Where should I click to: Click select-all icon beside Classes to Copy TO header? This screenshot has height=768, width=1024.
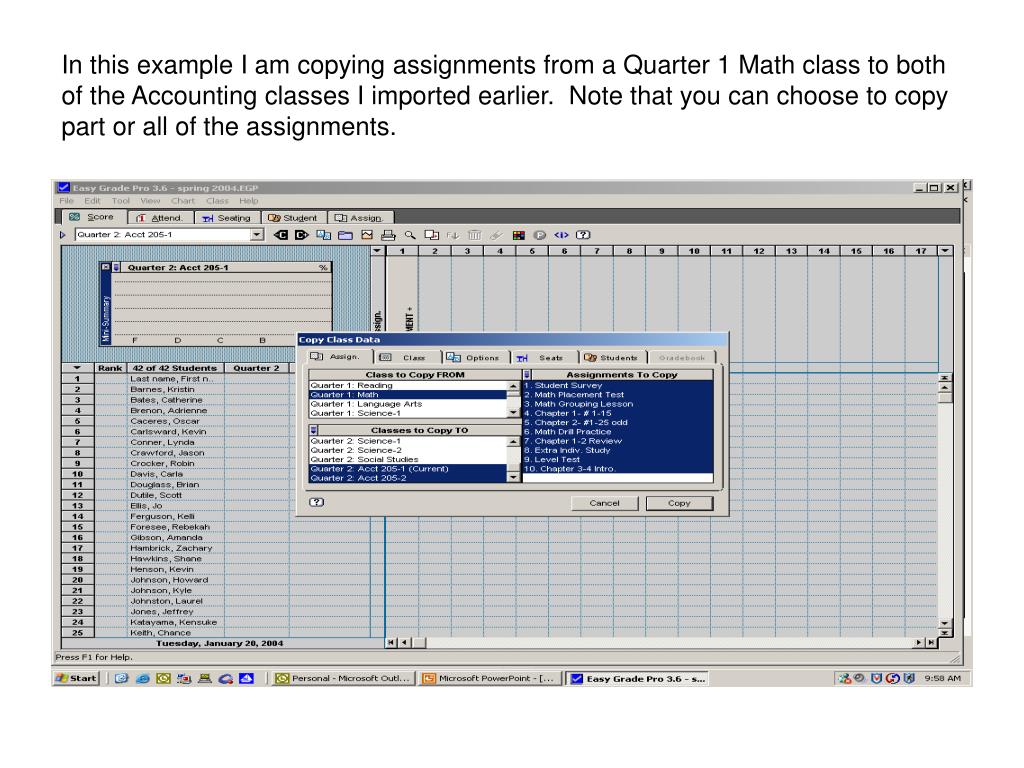(x=313, y=430)
